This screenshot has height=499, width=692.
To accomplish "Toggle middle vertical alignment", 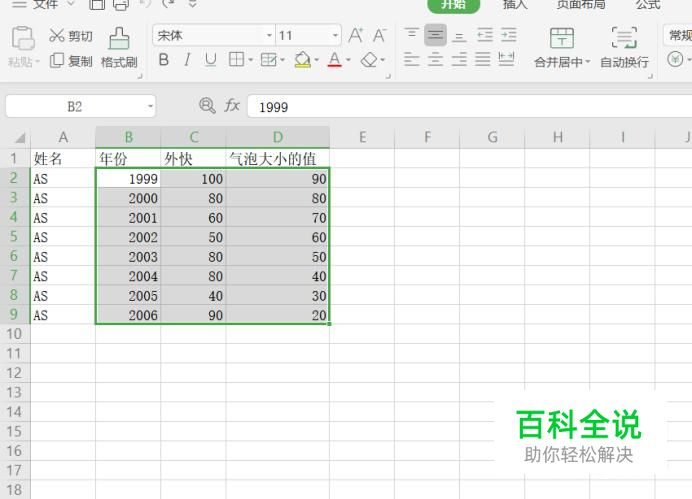I will (x=435, y=35).
